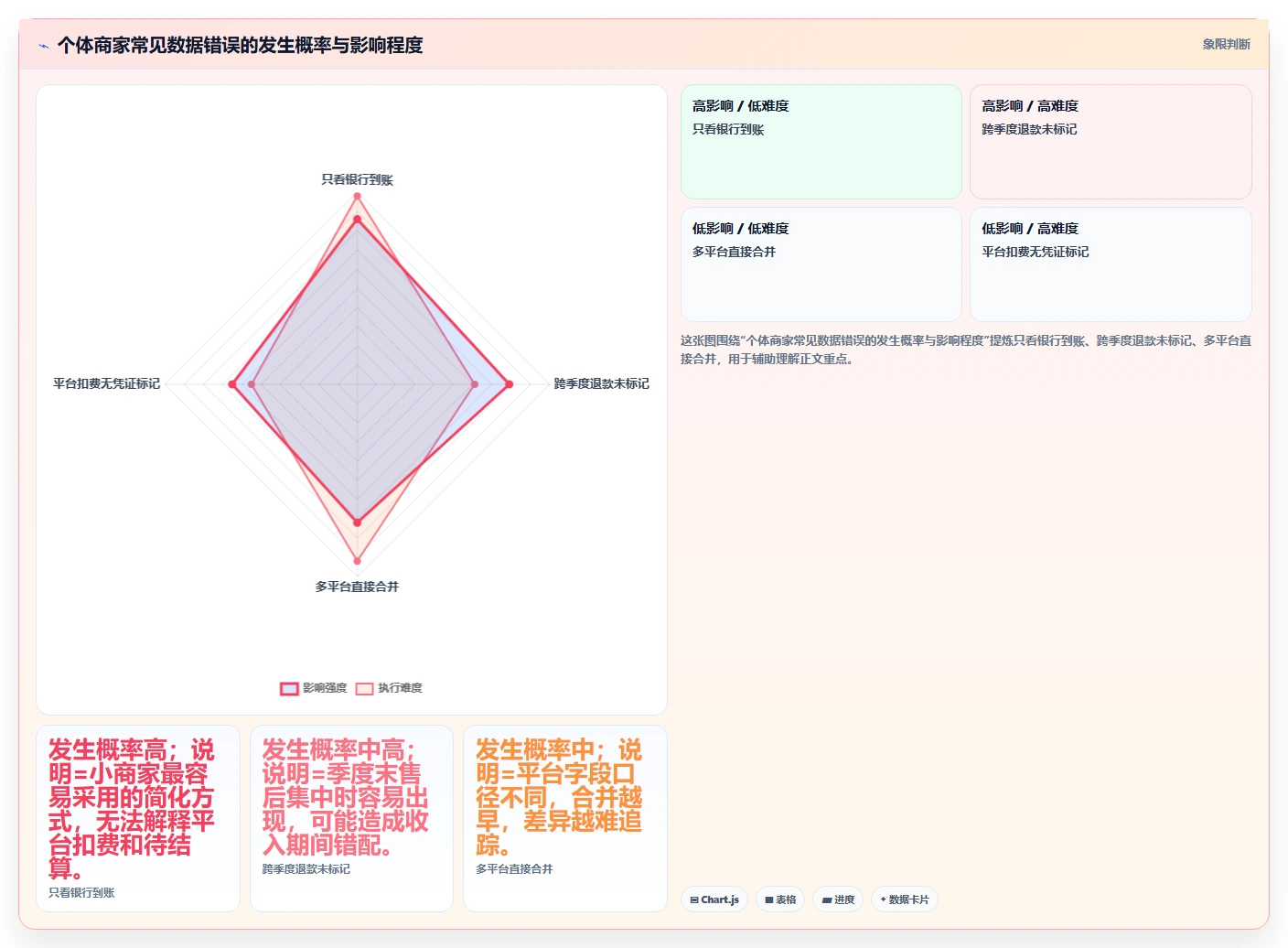Click the outermost data point nearest 跨季度退款未标记 label
Image resolution: width=1288 pixels, height=948 pixels.
(x=510, y=384)
